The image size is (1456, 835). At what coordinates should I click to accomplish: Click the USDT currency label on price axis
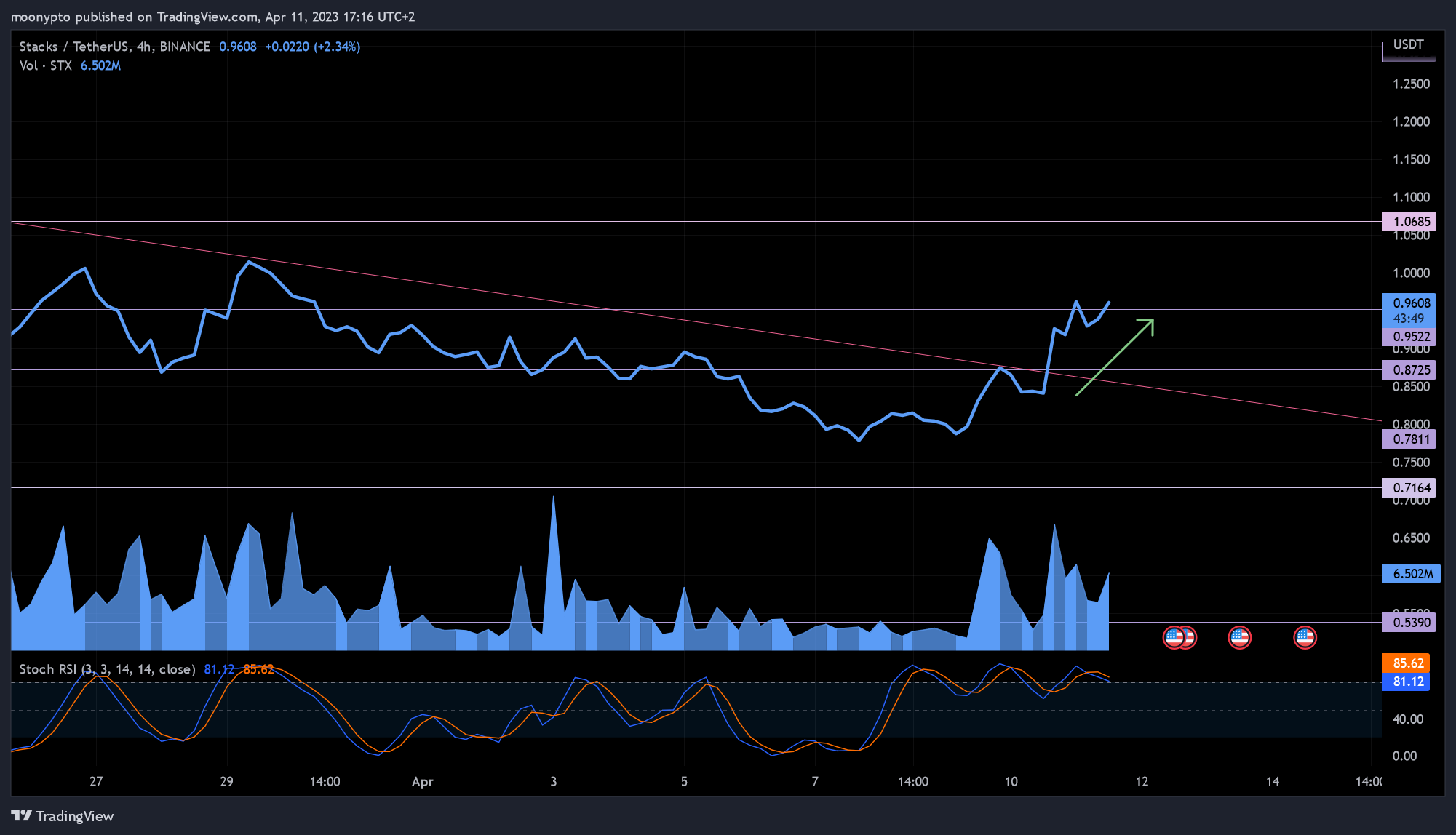1408,44
